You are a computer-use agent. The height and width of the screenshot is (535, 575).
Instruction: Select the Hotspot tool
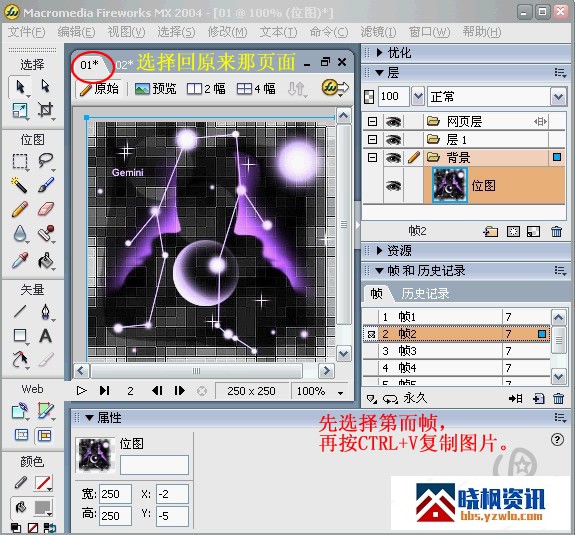(x=20, y=411)
